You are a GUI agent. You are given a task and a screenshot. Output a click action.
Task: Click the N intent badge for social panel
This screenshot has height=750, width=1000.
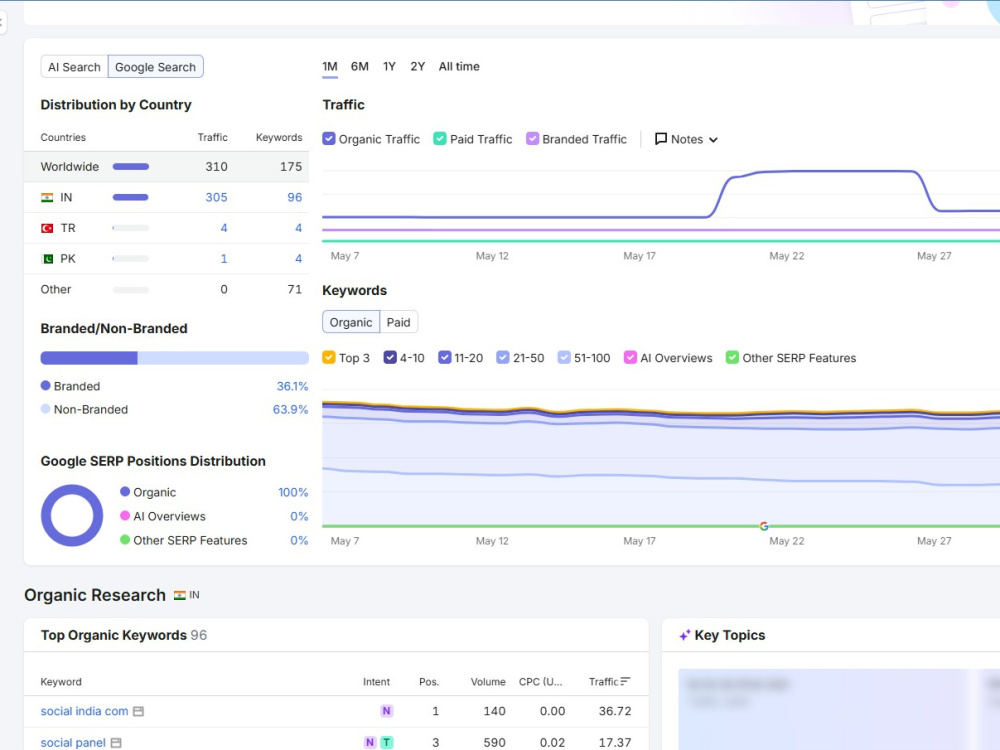pos(370,742)
